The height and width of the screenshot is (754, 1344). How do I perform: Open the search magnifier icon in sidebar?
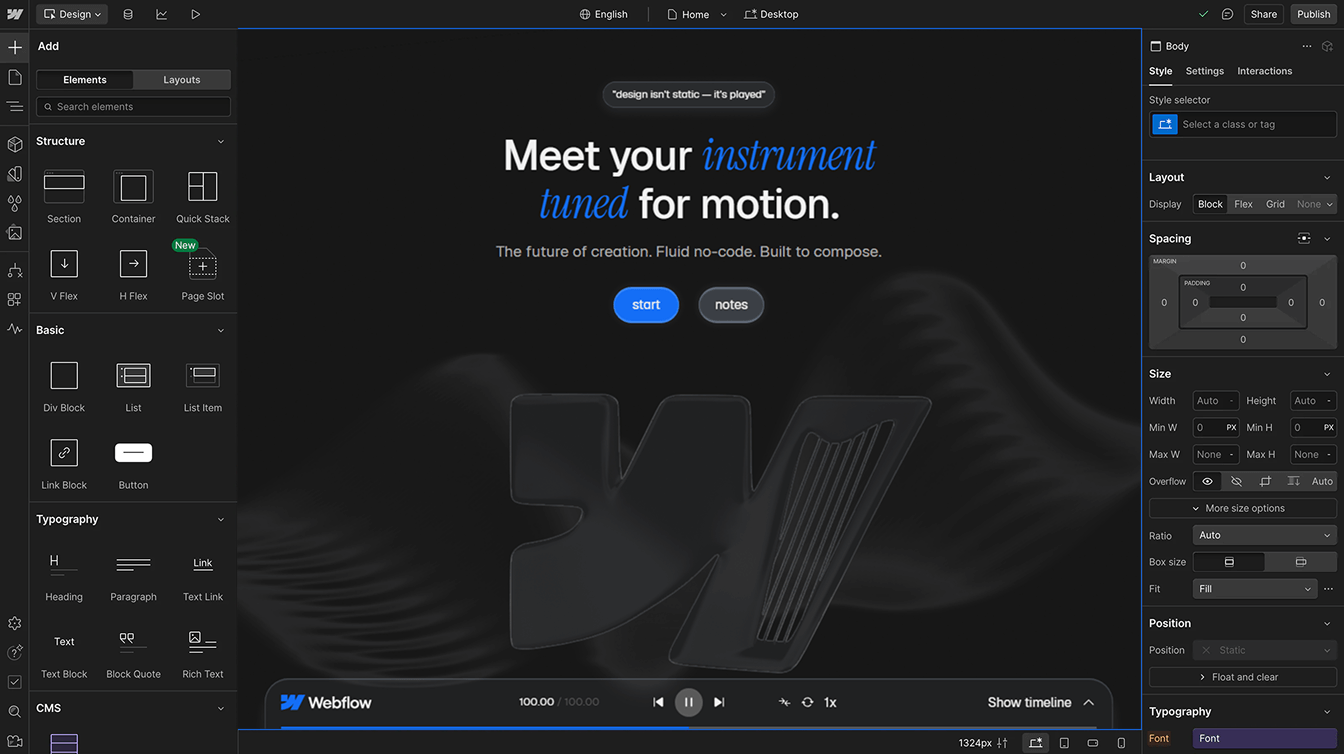[x=14, y=712]
